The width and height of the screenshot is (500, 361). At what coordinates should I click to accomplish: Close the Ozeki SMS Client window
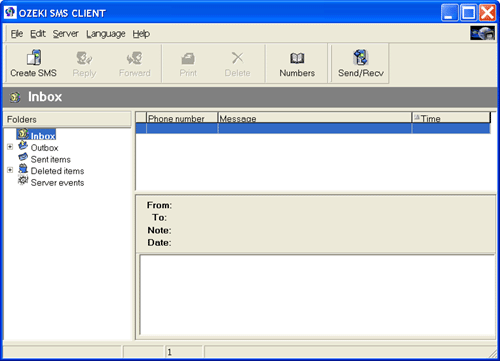(487, 13)
